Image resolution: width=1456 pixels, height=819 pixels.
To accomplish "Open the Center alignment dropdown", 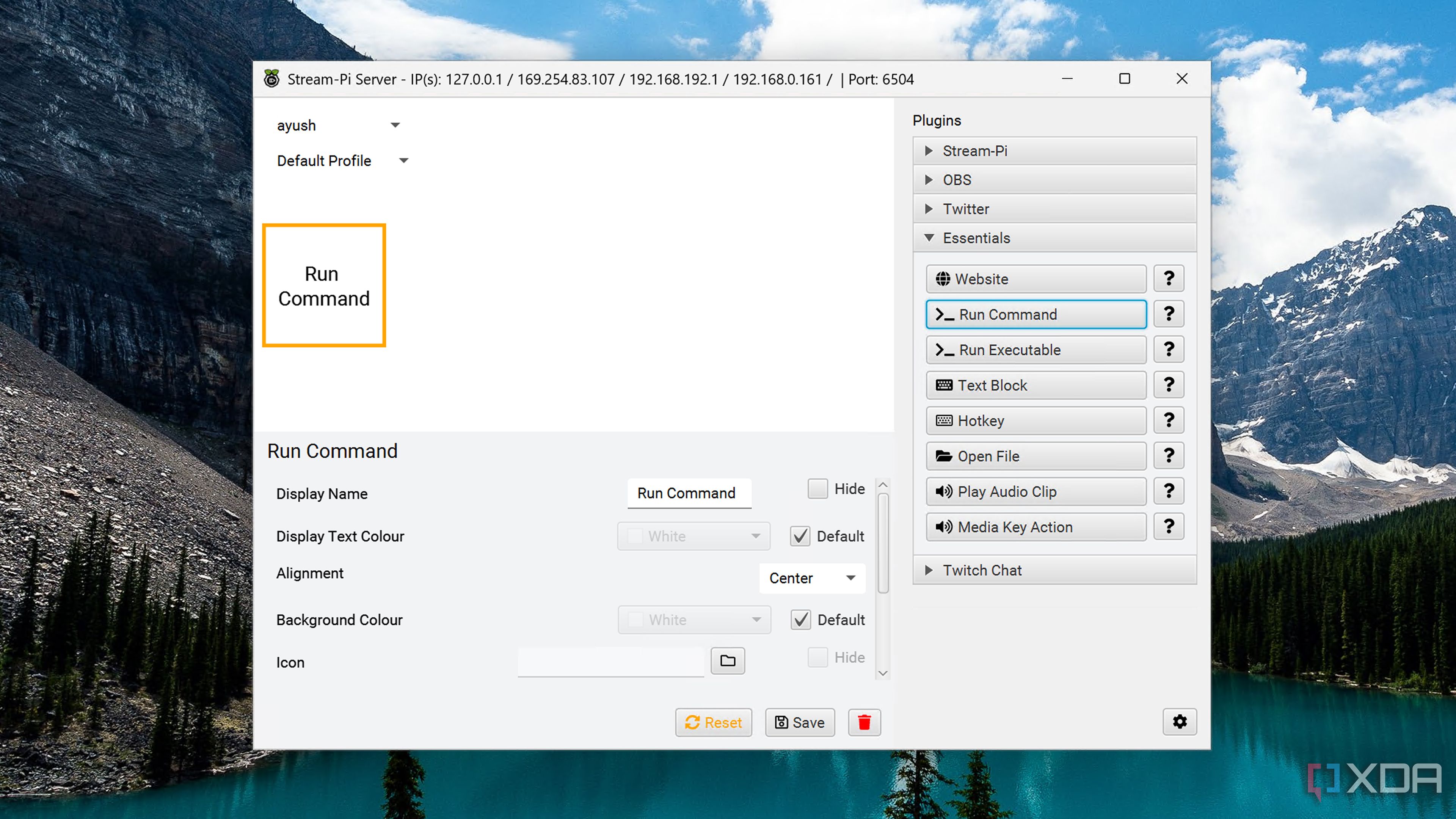I will (812, 577).
